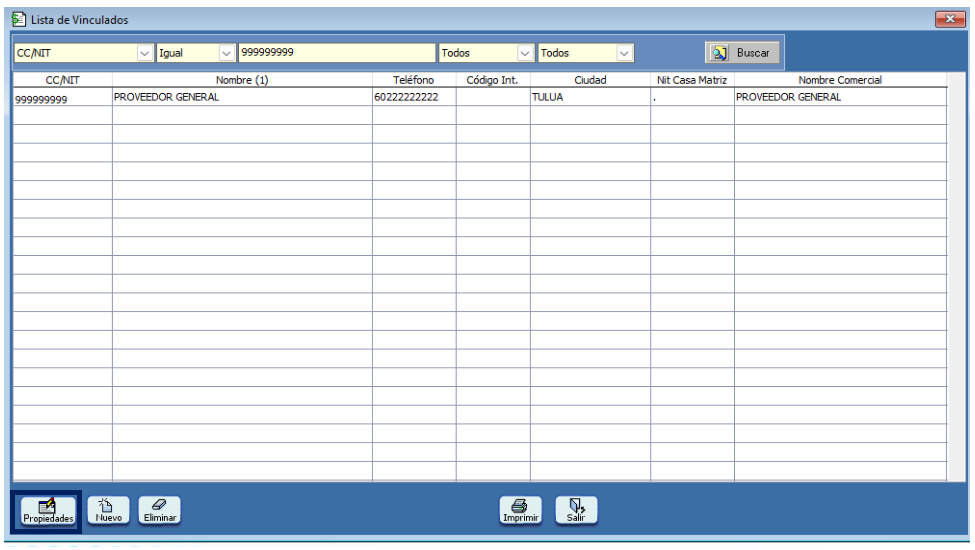
Task: Open the Igual comparison operator dropdown
Action: 226,53
